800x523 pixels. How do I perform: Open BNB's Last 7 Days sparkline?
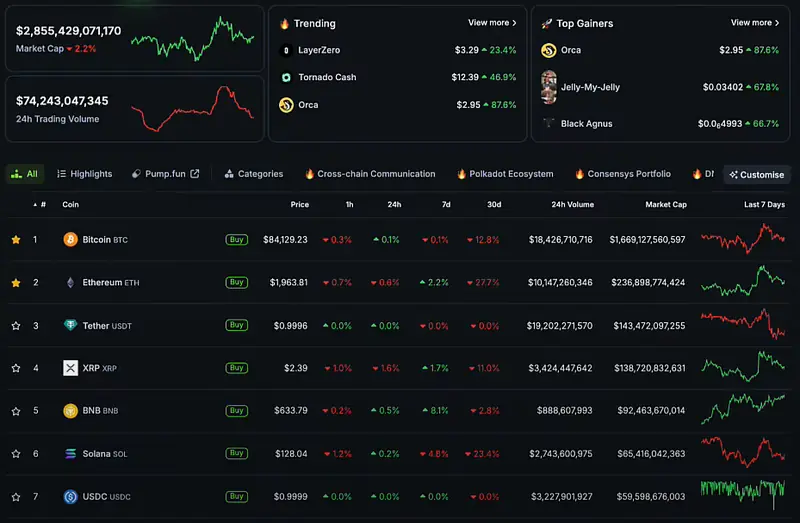[x=743, y=409]
